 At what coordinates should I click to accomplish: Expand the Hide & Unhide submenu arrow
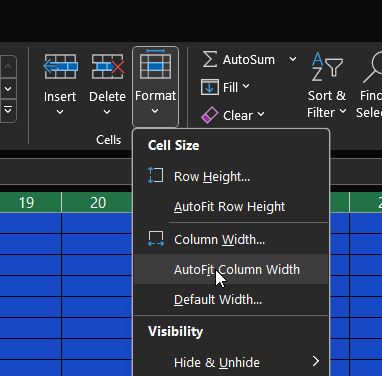316,361
